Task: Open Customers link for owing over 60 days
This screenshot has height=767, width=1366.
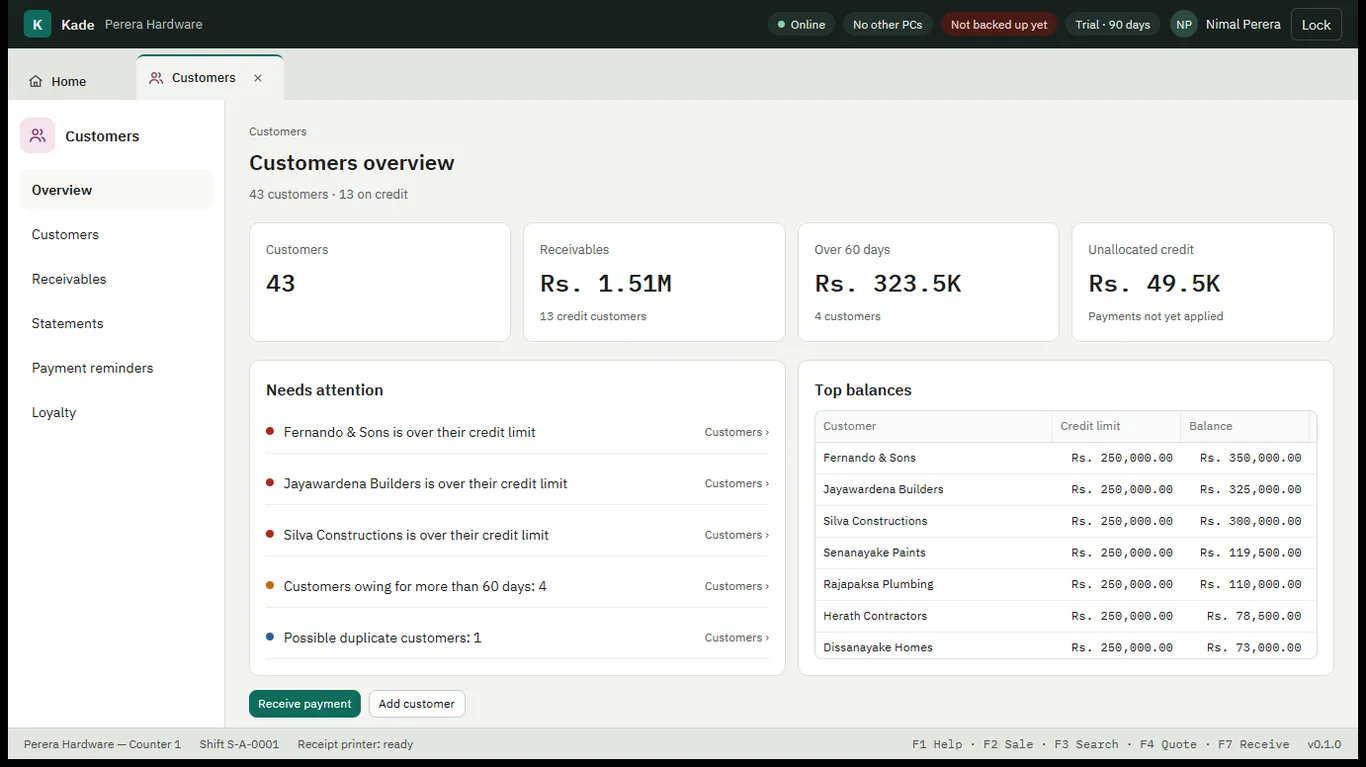Action: point(737,586)
